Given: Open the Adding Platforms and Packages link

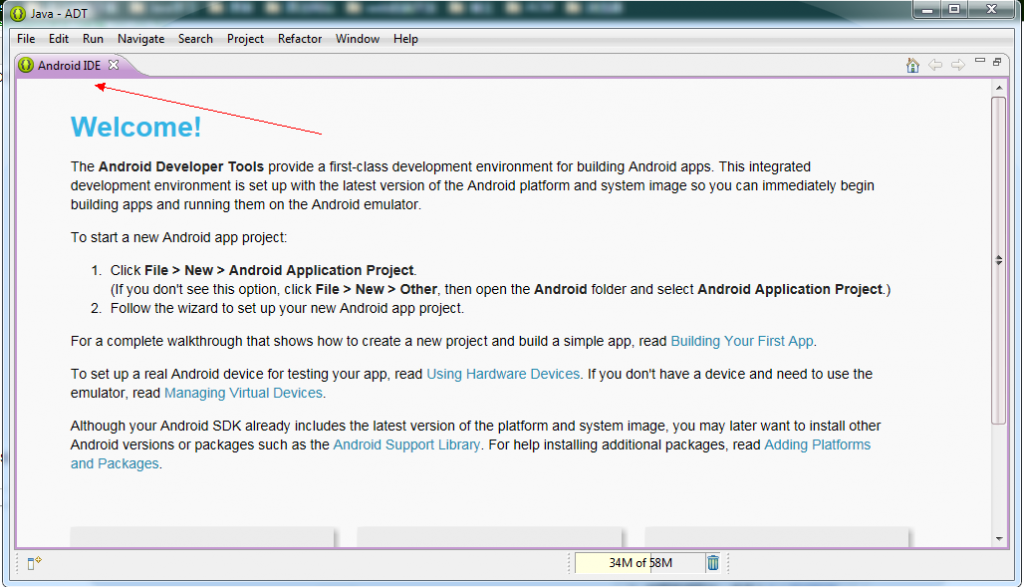Looking at the screenshot, I should (x=817, y=445).
